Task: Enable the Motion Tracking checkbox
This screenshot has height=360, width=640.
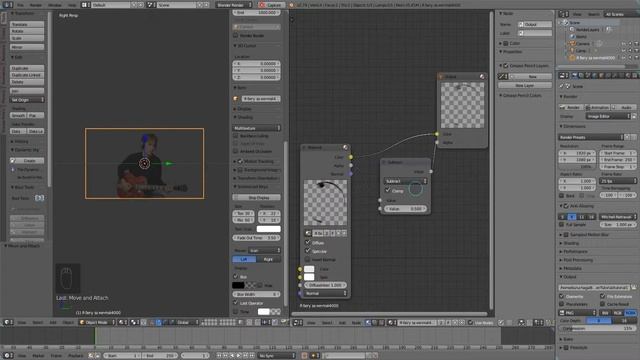Action: click(240, 161)
